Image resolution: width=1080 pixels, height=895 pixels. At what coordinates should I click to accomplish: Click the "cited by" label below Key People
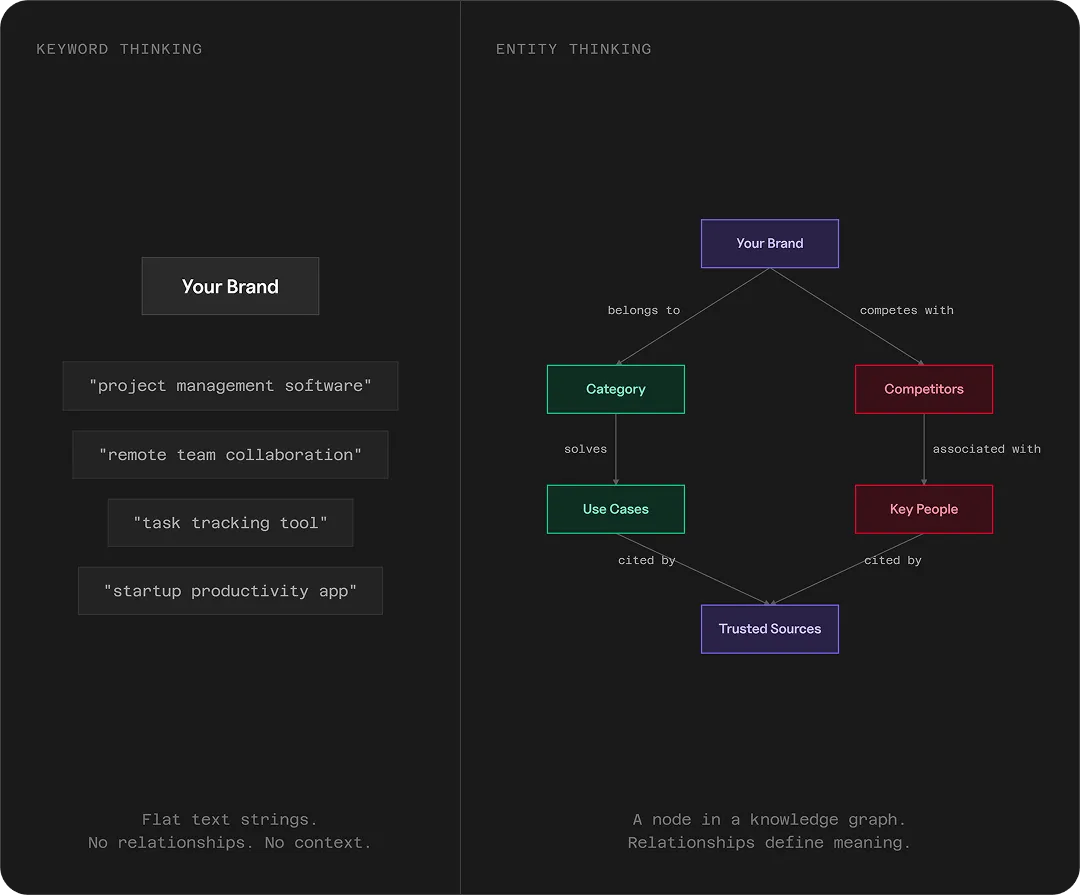(x=893, y=560)
